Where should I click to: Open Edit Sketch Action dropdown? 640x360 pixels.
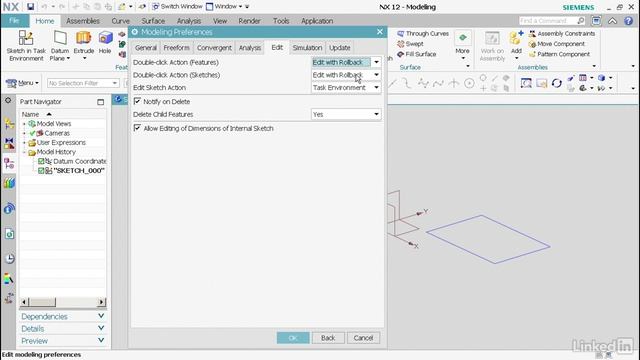346,87
